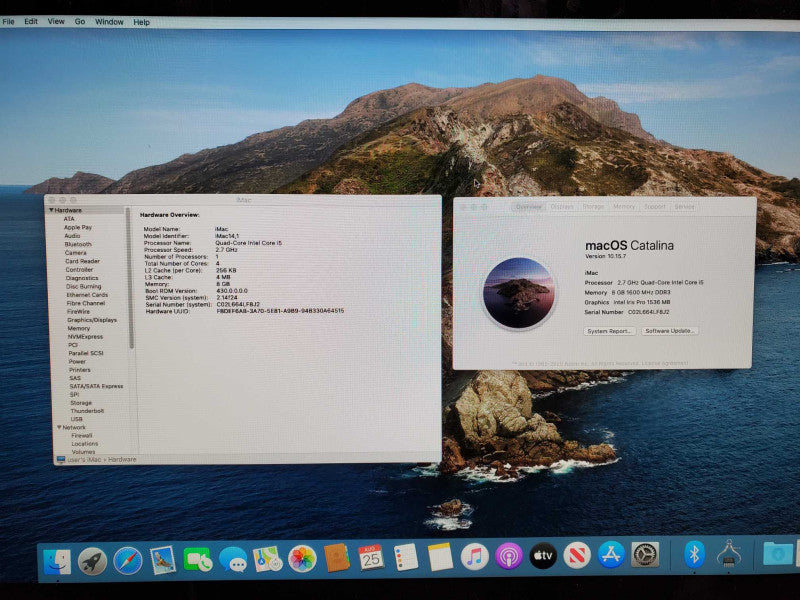Viewport: 800px width, 600px height.
Task: Open Photos pinwheel icon in Dock
Action: pos(302,558)
